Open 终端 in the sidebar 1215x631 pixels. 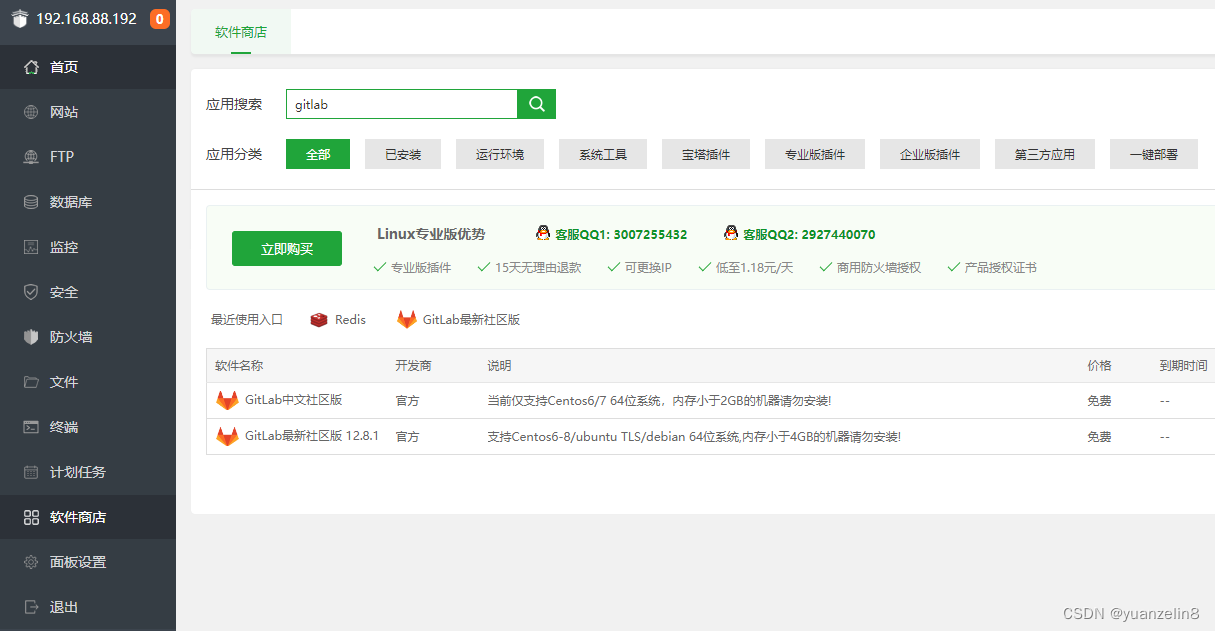64,427
